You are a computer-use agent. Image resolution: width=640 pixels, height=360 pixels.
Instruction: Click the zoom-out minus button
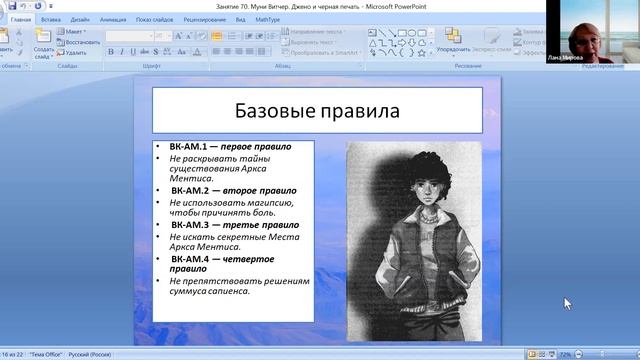[578, 354]
